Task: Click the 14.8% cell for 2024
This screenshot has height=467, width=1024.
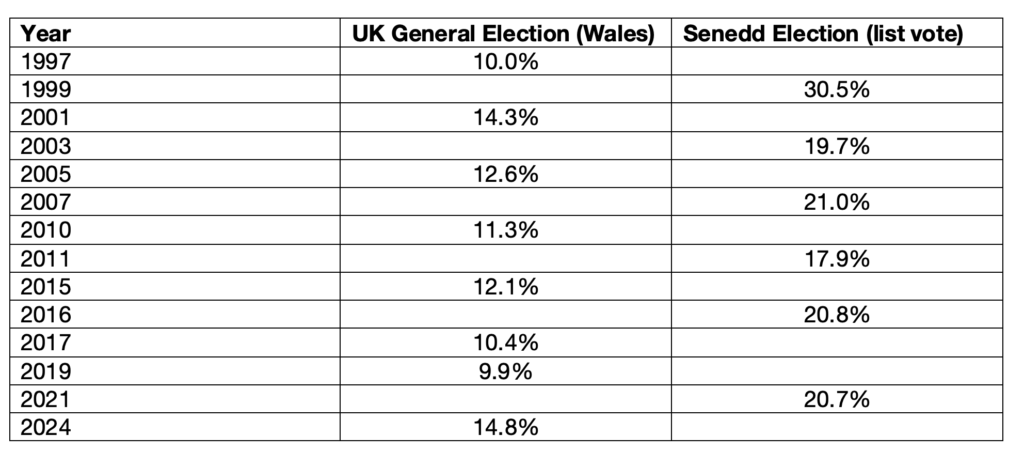Action: (505, 427)
